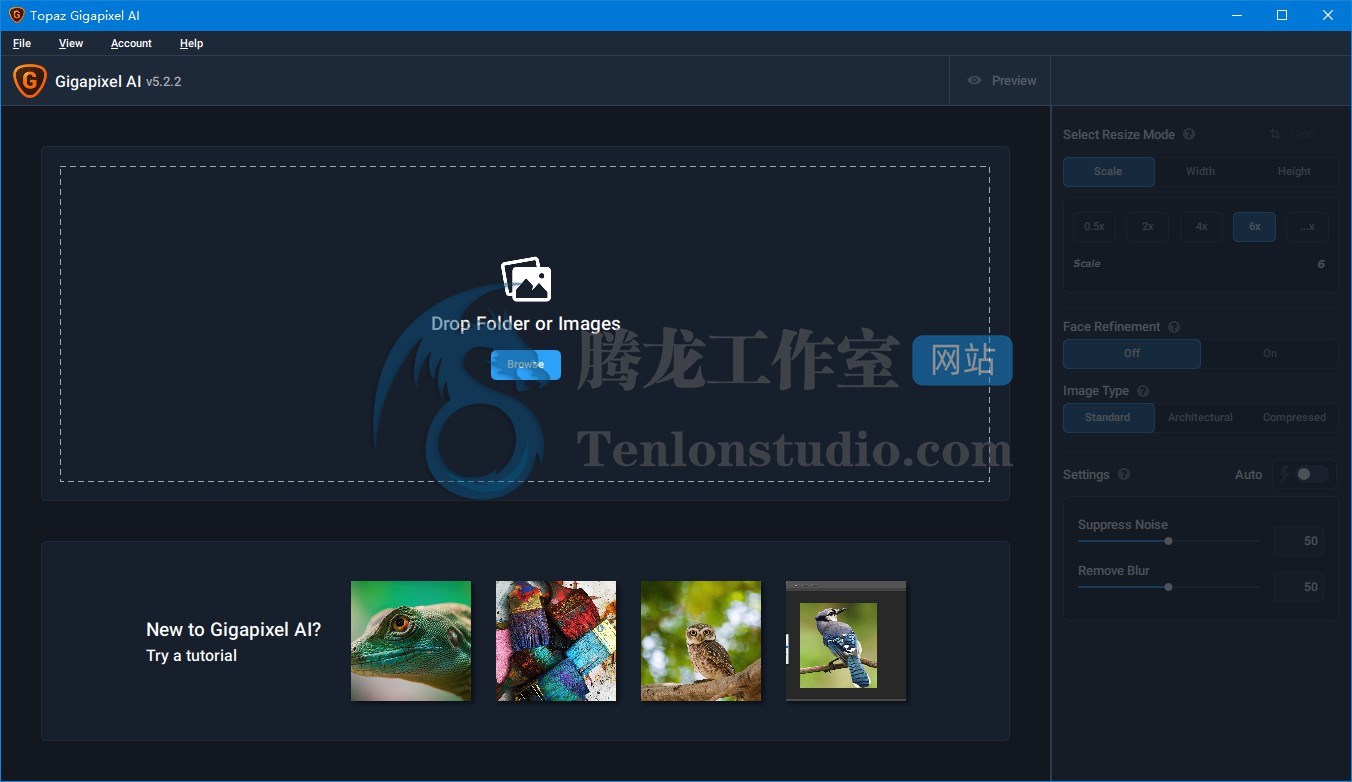The image size is (1352, 782).
Task: Select the Width resize mode
Action: (x=1200, y=171)
